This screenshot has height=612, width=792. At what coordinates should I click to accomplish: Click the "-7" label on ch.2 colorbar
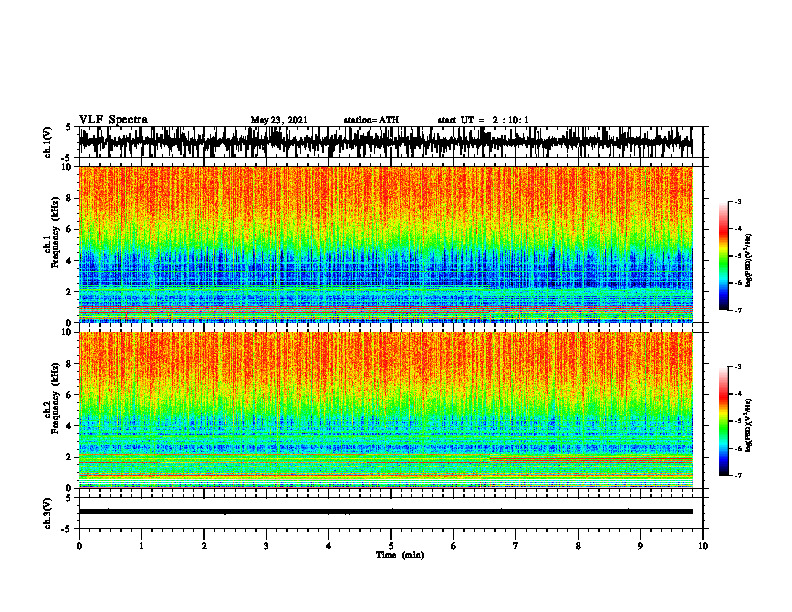[x=738, y=475]
